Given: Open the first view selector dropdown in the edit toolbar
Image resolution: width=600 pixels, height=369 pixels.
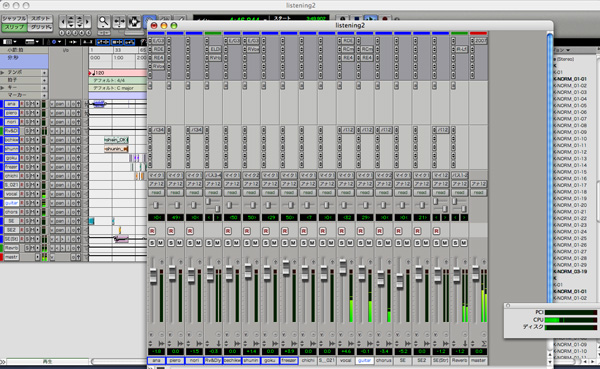Looking at the screenshot, I should 9,42.
